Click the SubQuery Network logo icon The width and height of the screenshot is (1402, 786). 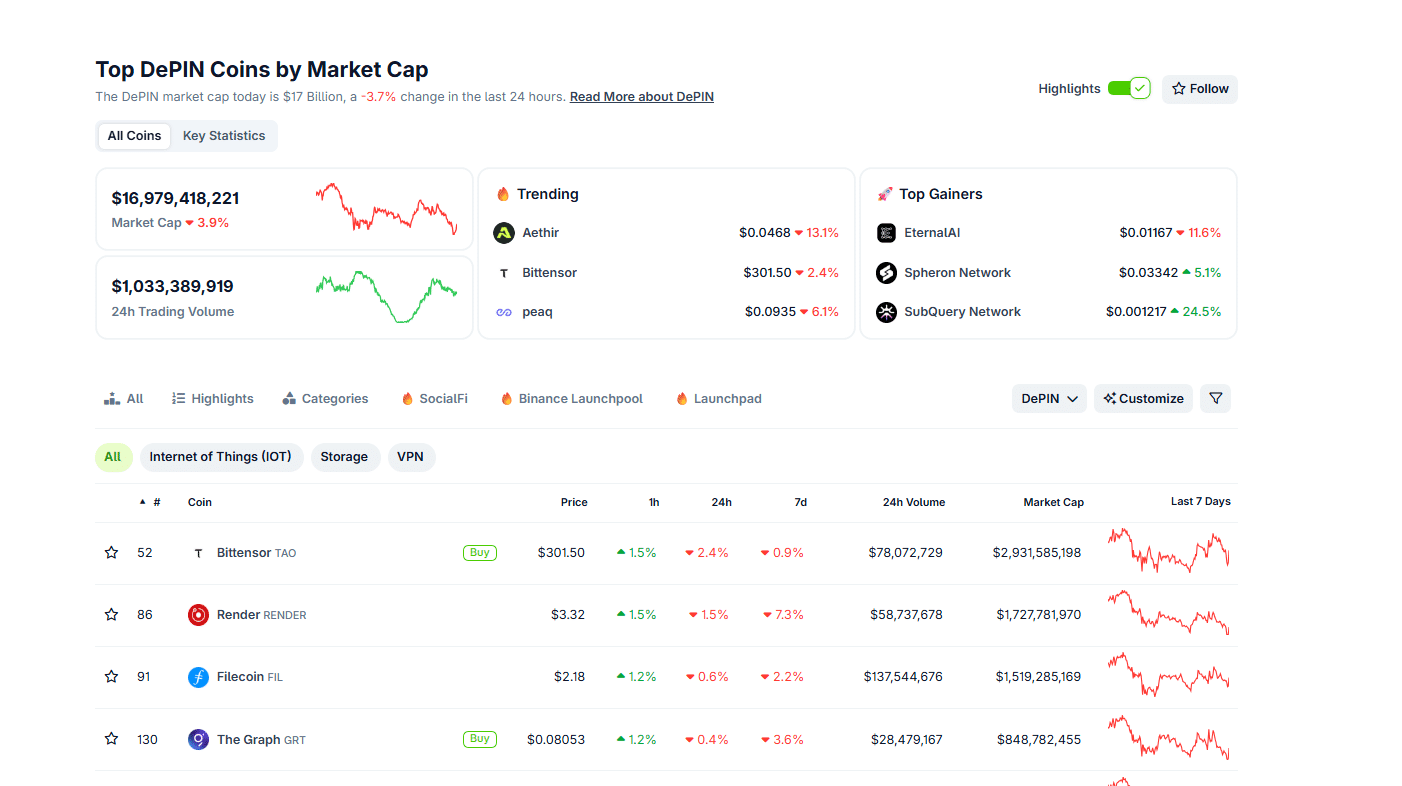coord(886,312)
